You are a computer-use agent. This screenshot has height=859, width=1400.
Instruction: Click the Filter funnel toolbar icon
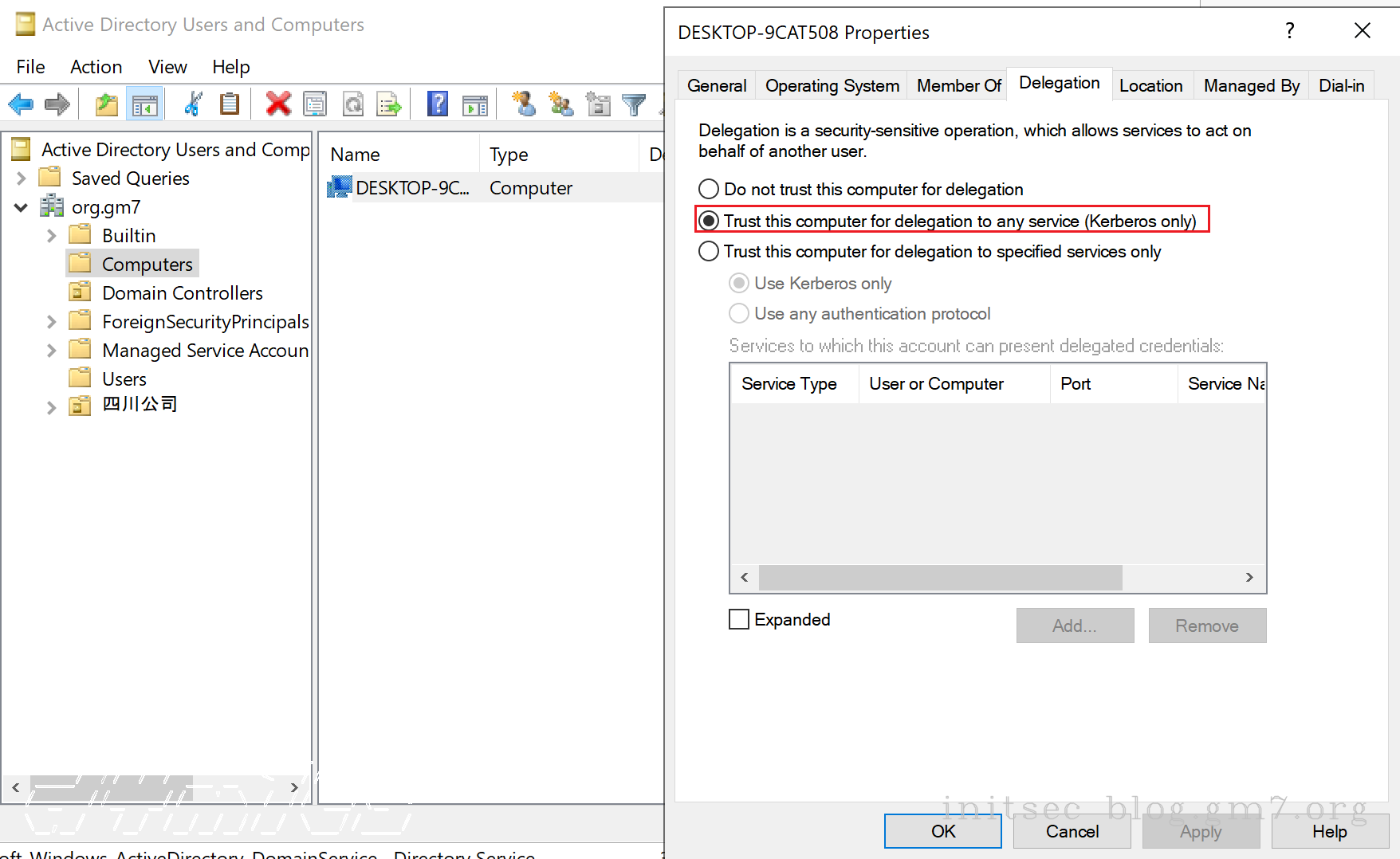pos(634,104)
